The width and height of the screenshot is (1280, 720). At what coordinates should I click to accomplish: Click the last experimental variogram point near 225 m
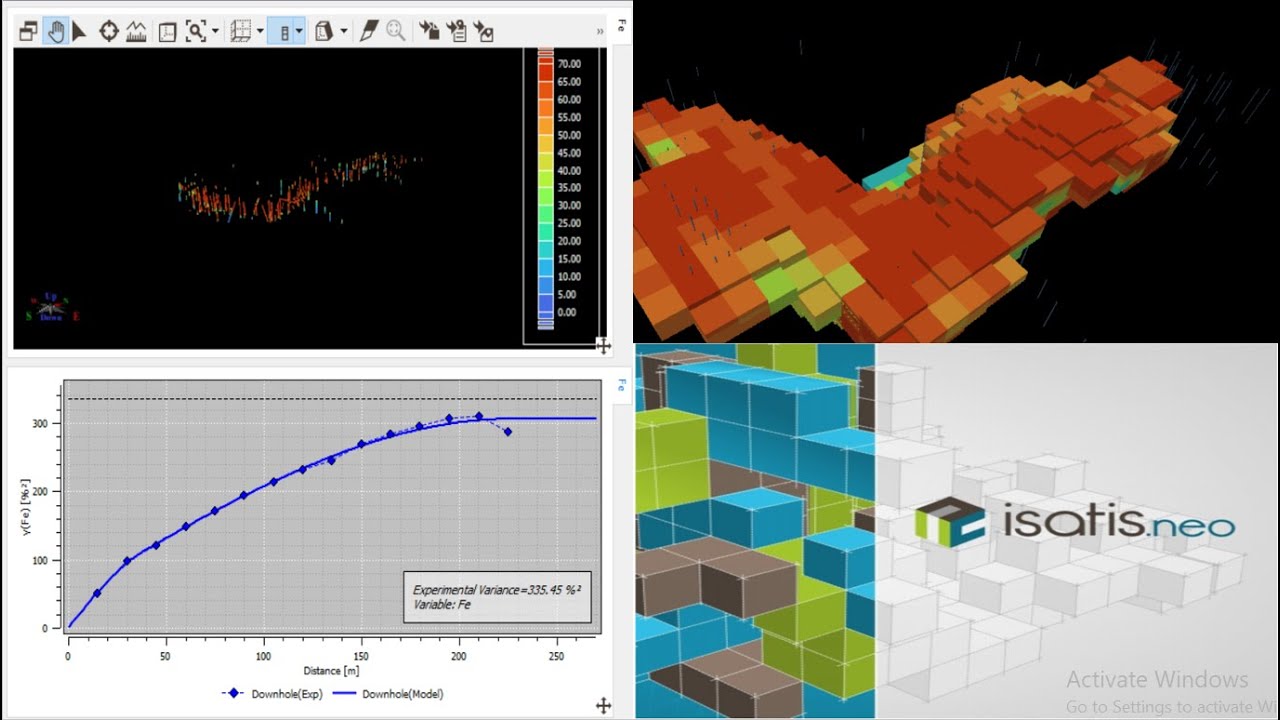coord(508,432)
